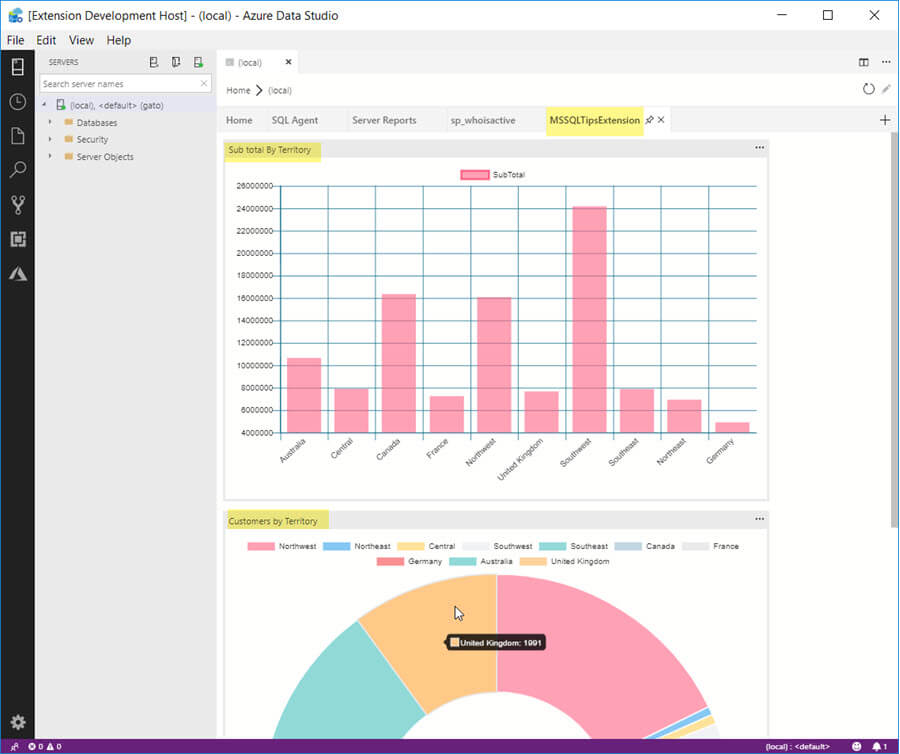Open the Search magnifier icon
The image size is (900, 754).
pos(18,170)
